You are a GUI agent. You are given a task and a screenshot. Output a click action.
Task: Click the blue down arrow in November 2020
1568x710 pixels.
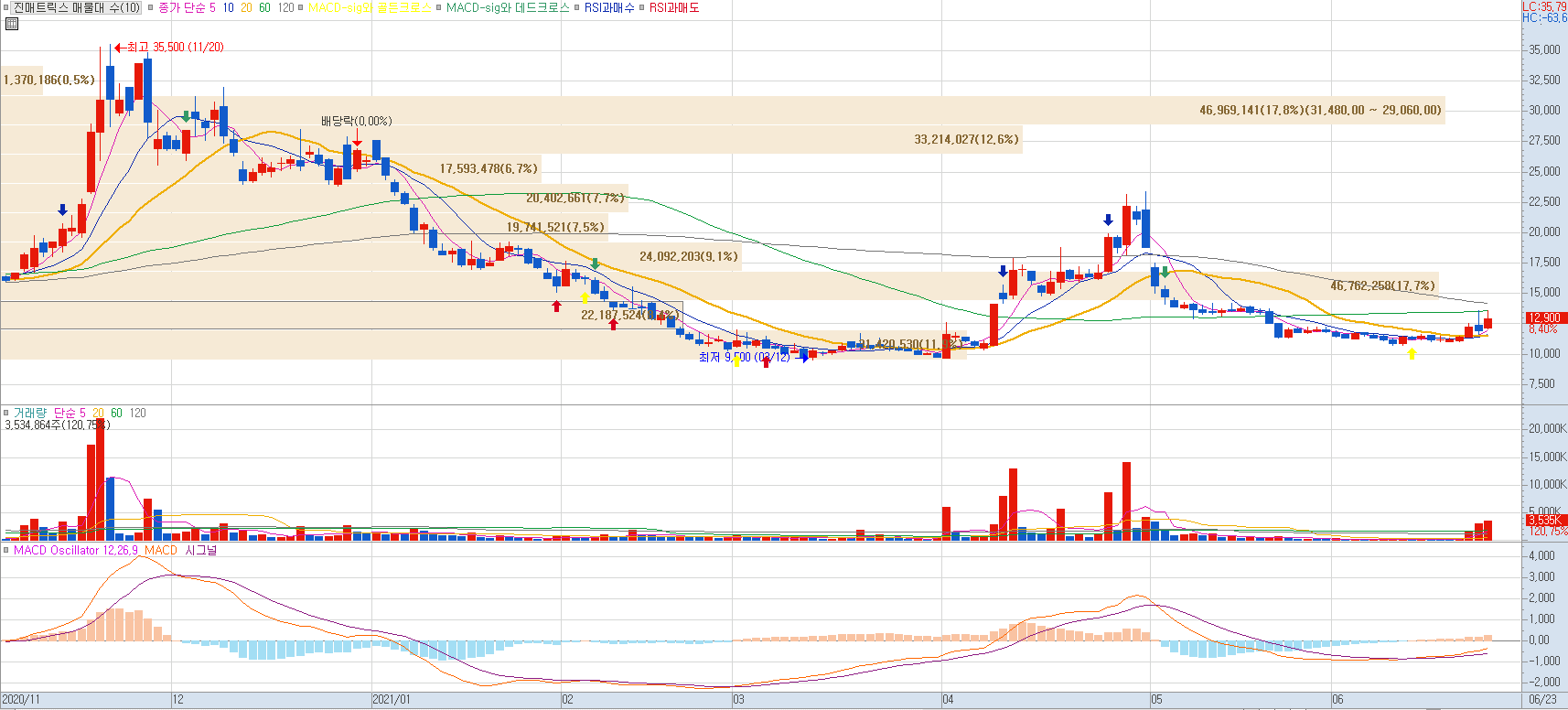click(62, 210)
